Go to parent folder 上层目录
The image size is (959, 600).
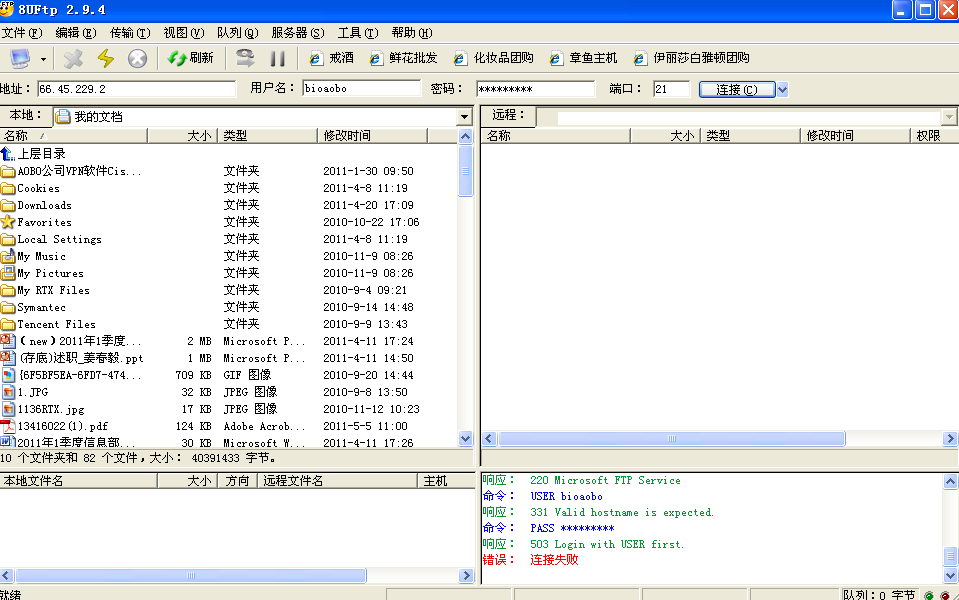34,154
